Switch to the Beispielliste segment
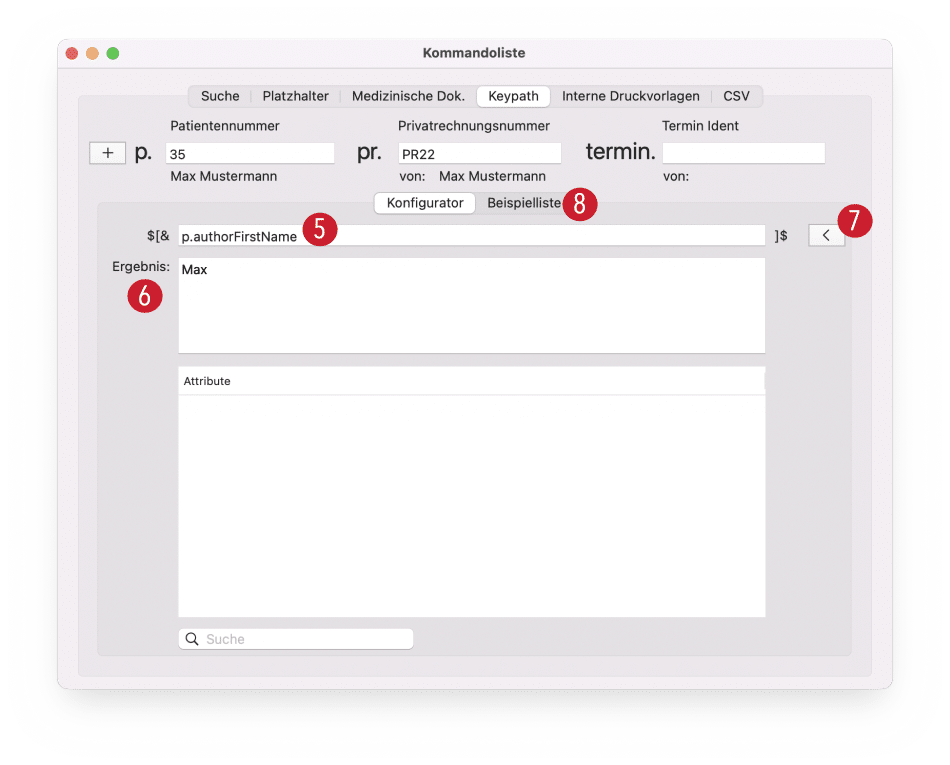This screenshot has width=950, height=765. [523, 203]
